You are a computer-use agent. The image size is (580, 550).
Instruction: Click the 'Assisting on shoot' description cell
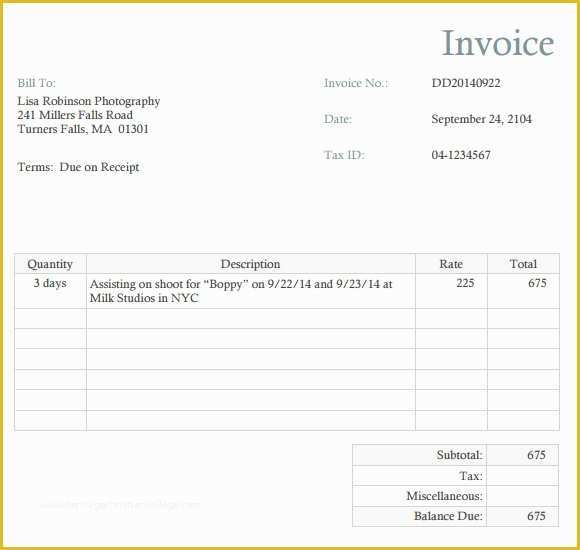250,291
